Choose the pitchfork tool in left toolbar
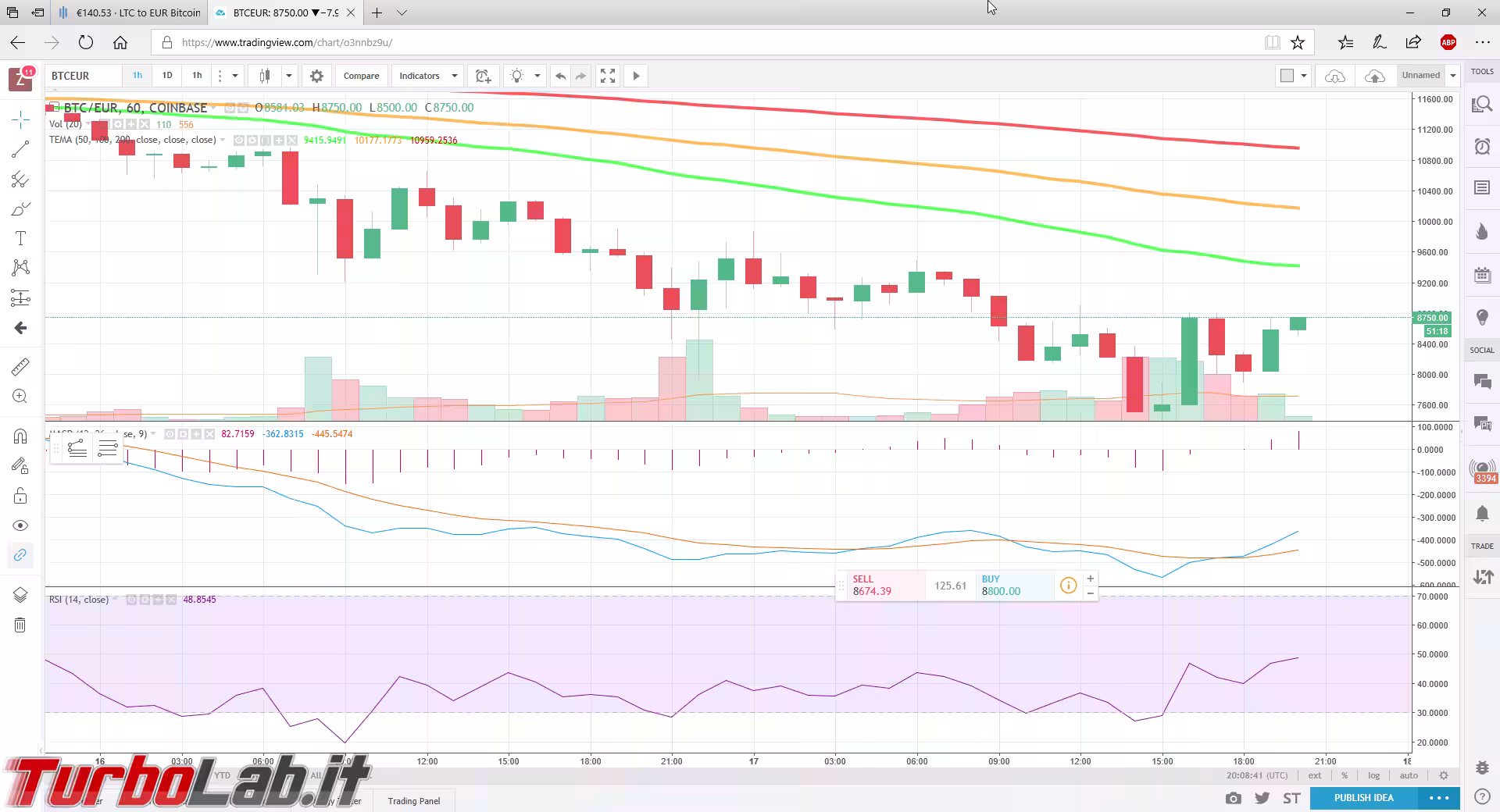Image resolution: width=1500 pixels, height=812 pixels. coord(20,180)
